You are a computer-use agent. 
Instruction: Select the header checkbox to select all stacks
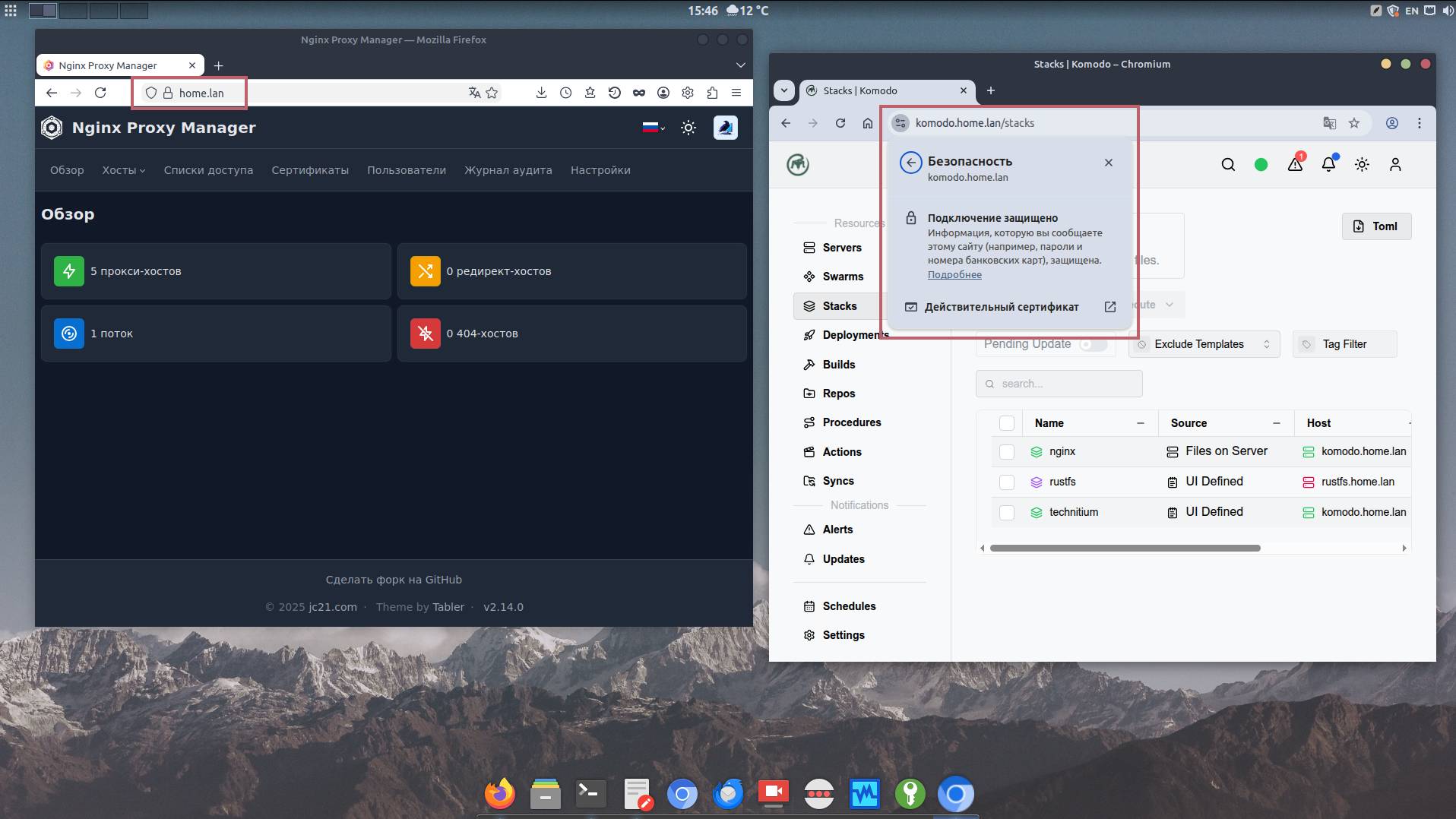[x=1008, y=423]
